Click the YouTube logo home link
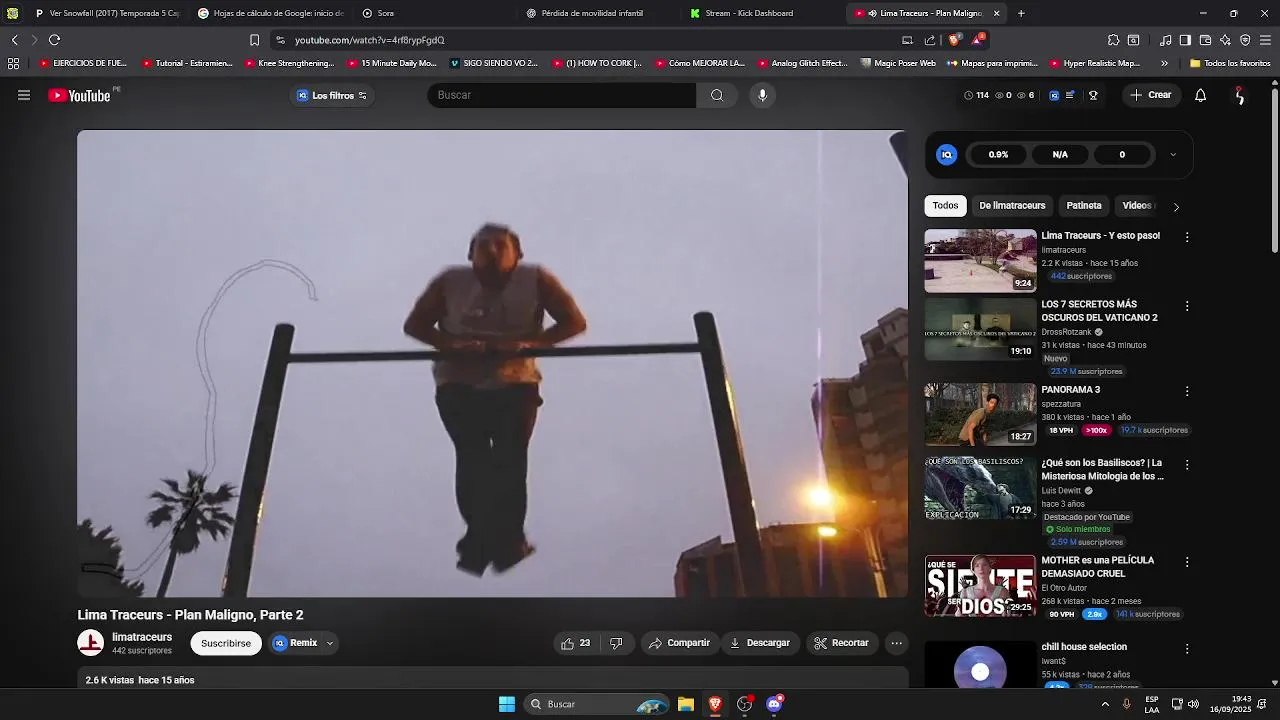The height and width of the screenshot is (720, 1280). [x=79, y=95]
